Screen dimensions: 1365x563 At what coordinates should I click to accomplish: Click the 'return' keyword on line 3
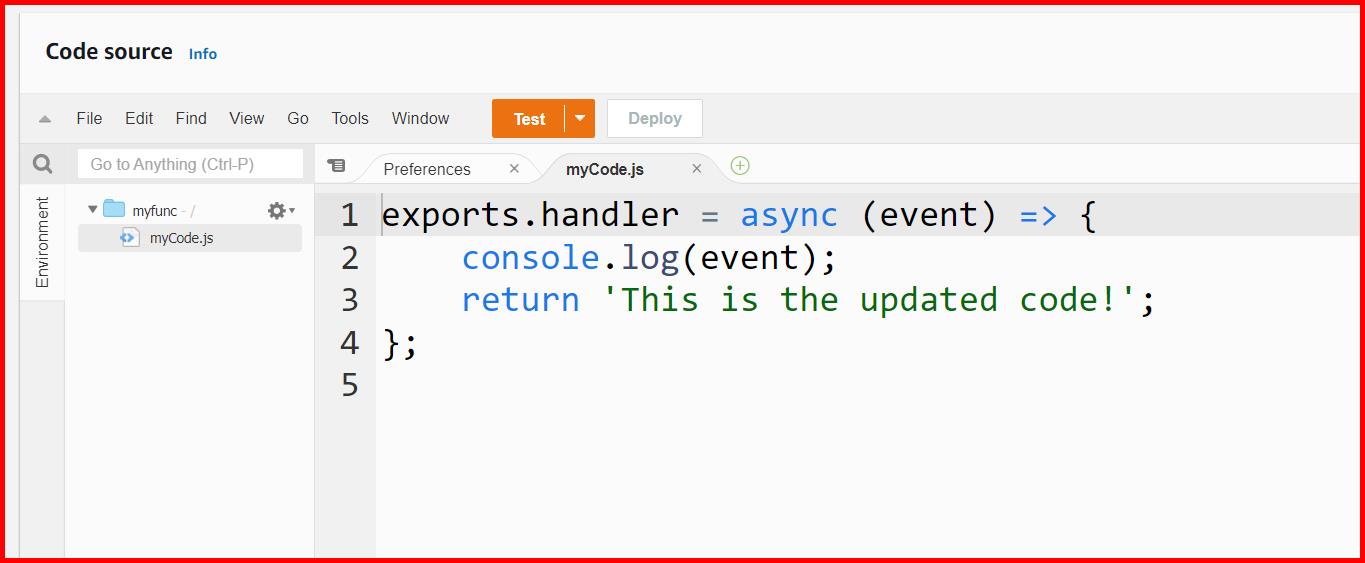click(521, 300)
